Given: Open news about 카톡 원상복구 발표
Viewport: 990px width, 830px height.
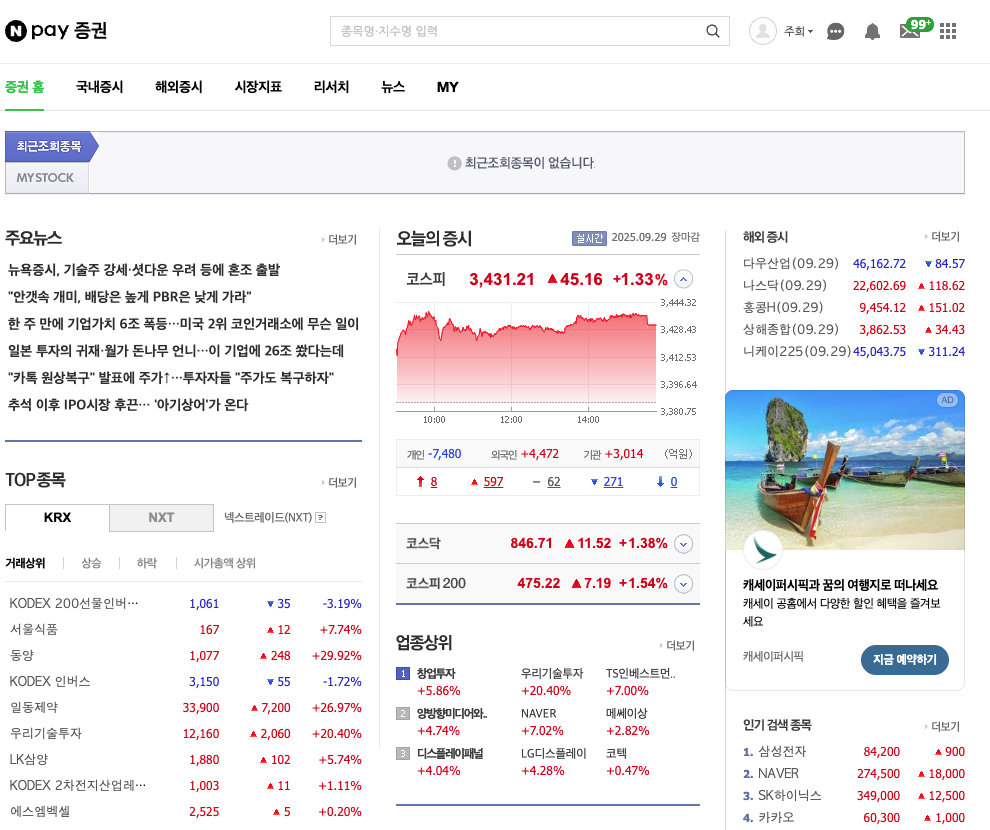Looking at the screenshot, I should point(170,377).
